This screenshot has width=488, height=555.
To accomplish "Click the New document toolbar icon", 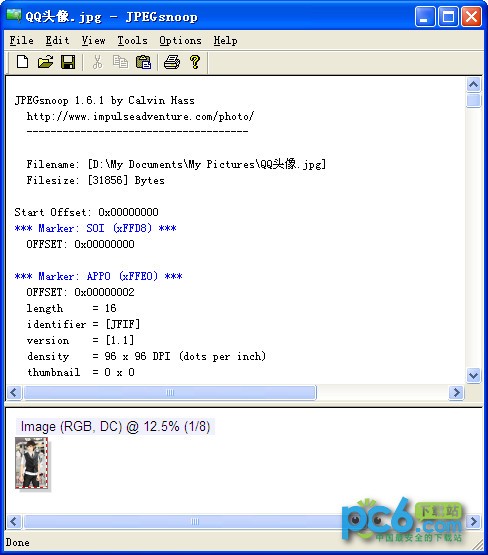I will (x=23, y=62).
